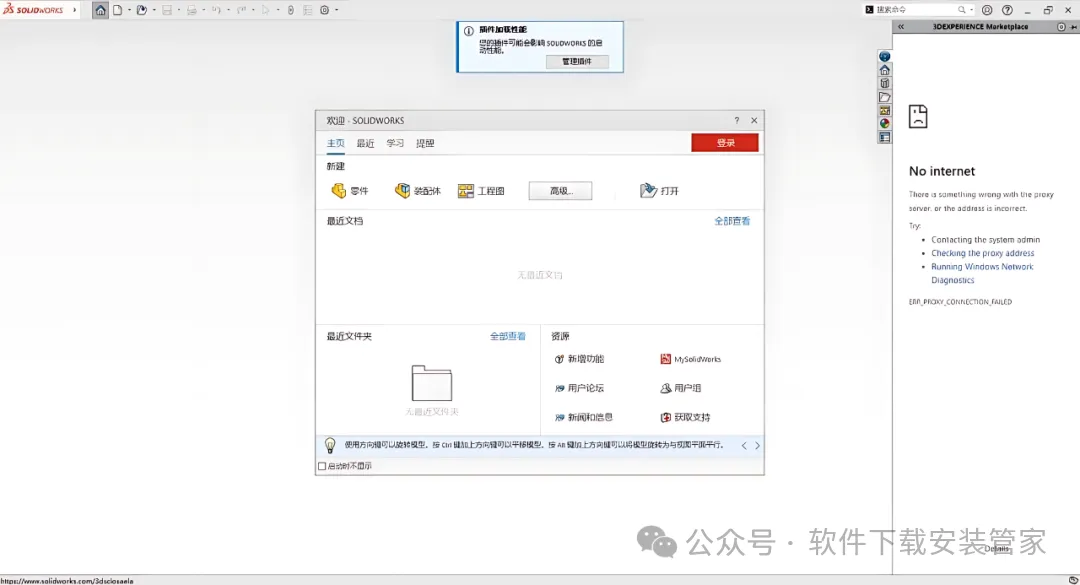Viewport: 1080px width, 585px height.
Task: Expand the New document dropdown arrow
Action: coord(129,10)
